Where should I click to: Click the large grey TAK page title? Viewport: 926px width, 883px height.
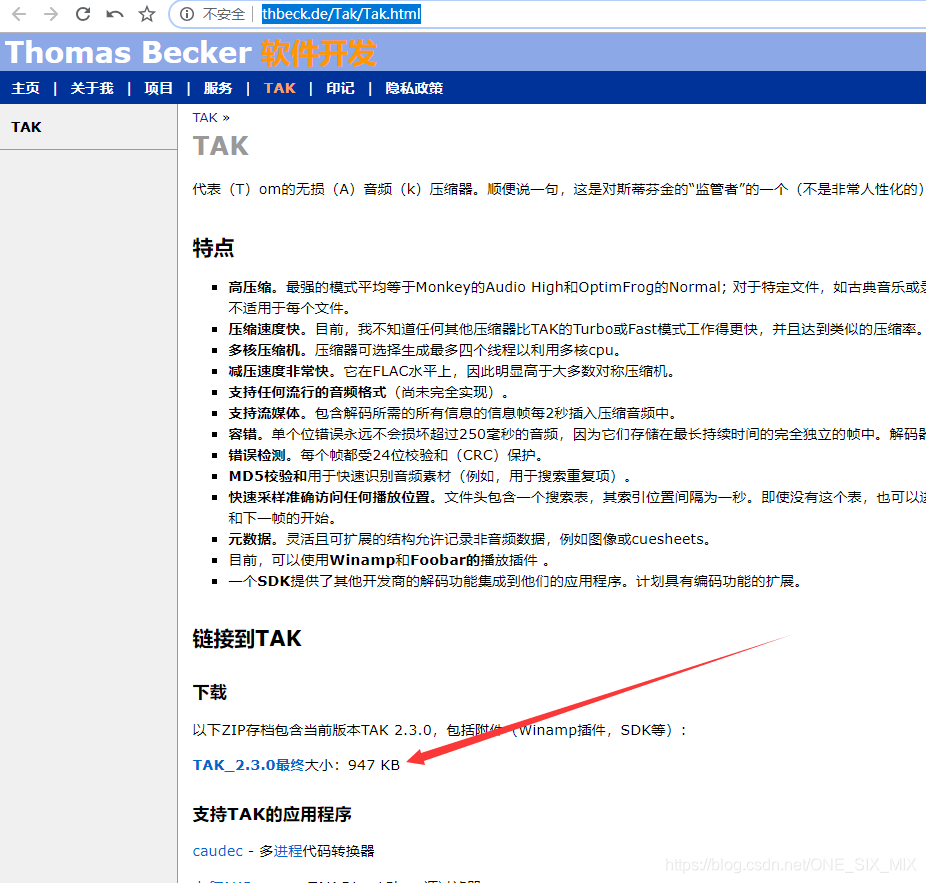pyautogui.click(x=221, y=146)
